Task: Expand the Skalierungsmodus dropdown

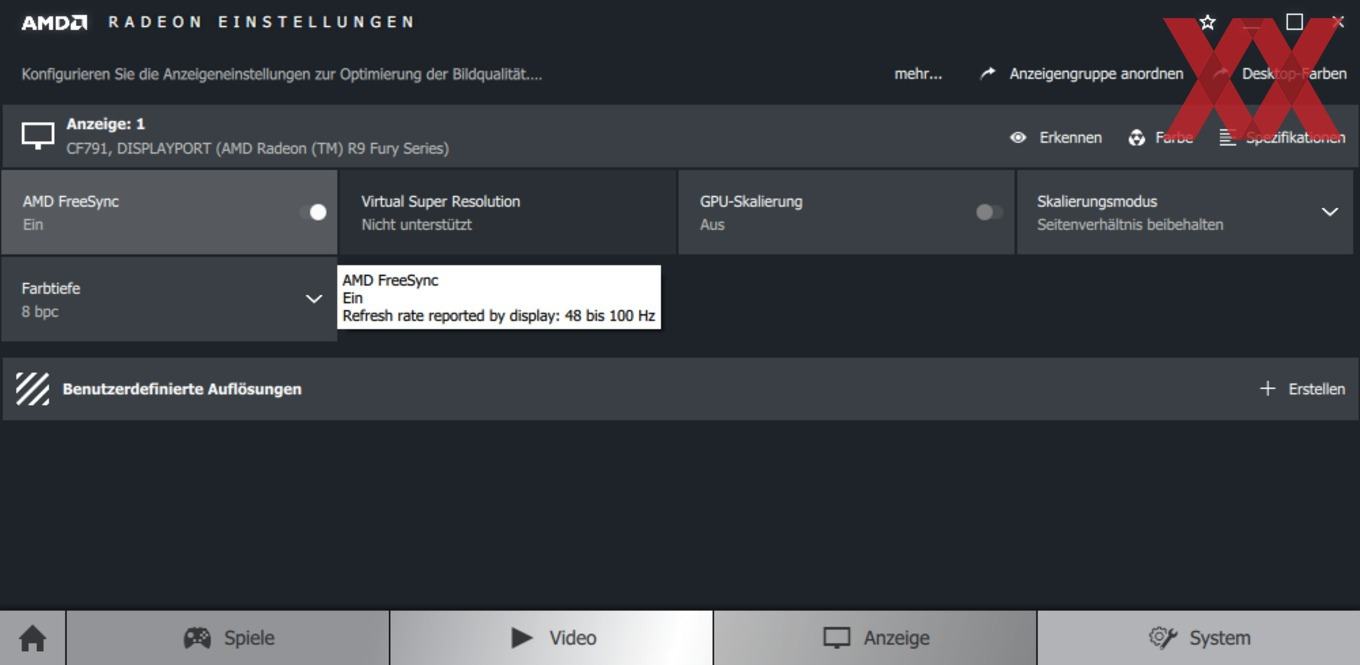Action: point(1329,212)
